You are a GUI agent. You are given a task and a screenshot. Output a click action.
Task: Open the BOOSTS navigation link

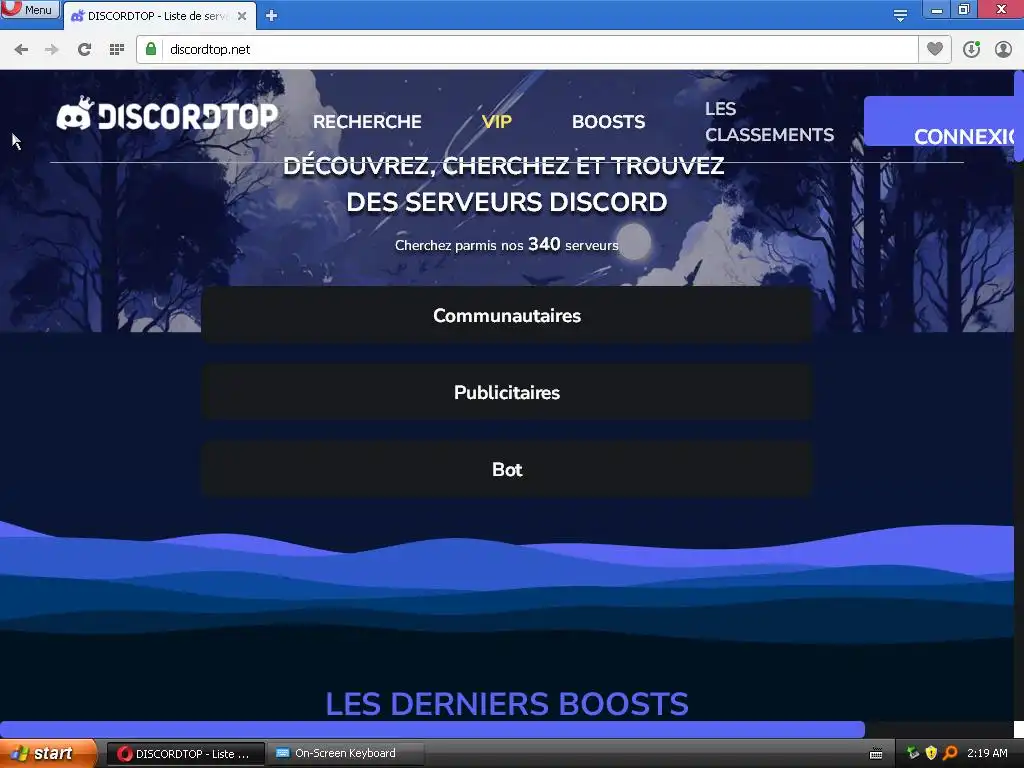(609, 122)
